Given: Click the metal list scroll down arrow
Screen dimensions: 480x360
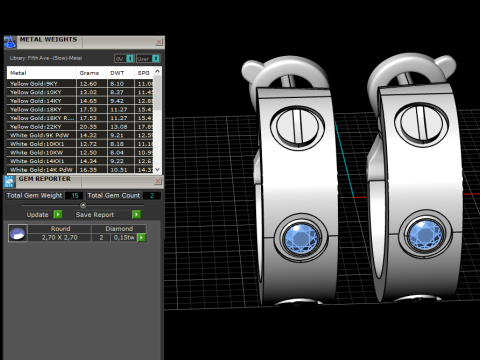Looking at the screenshot, I should 158,169.
